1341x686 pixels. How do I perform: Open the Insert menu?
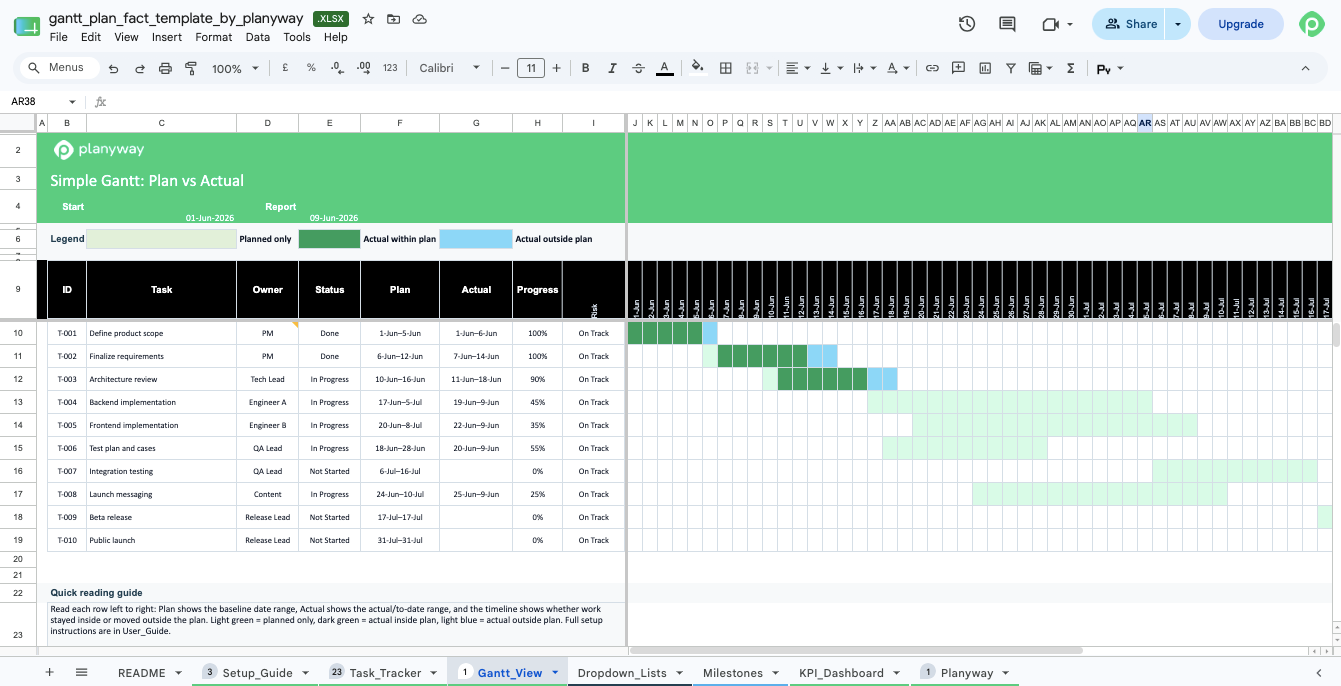point(167,37)
